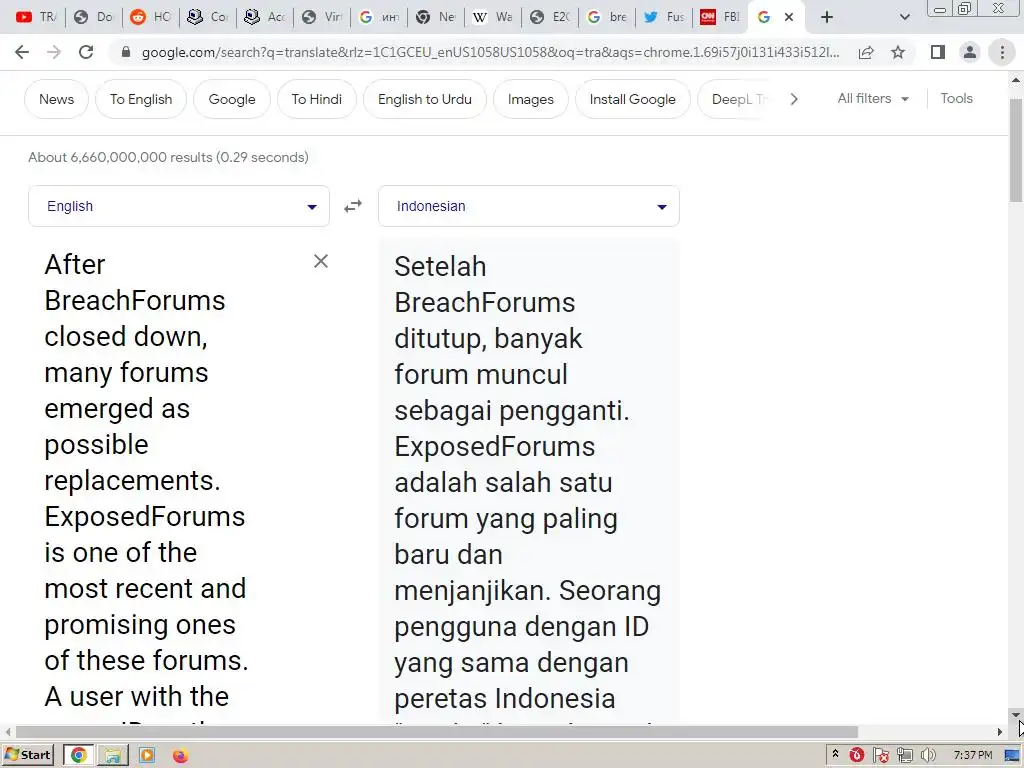Show hidden system tray icons
The width and height of the screenshot is (1024, 768).
pos(835,755)
